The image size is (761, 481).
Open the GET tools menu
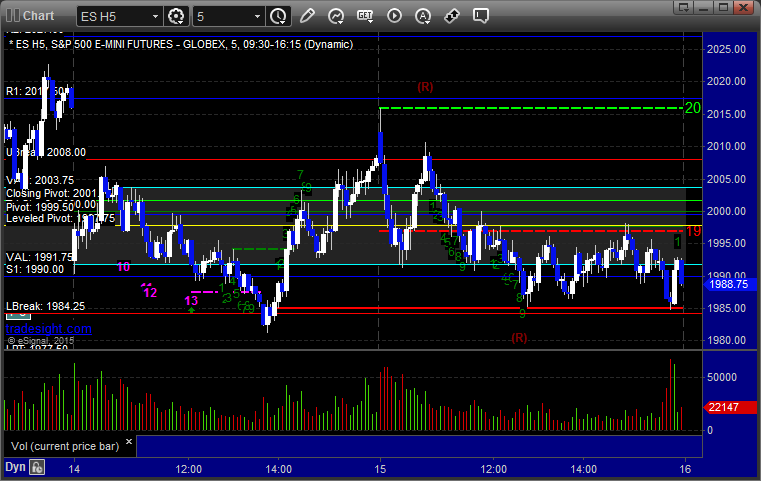(x=365, y=16)
